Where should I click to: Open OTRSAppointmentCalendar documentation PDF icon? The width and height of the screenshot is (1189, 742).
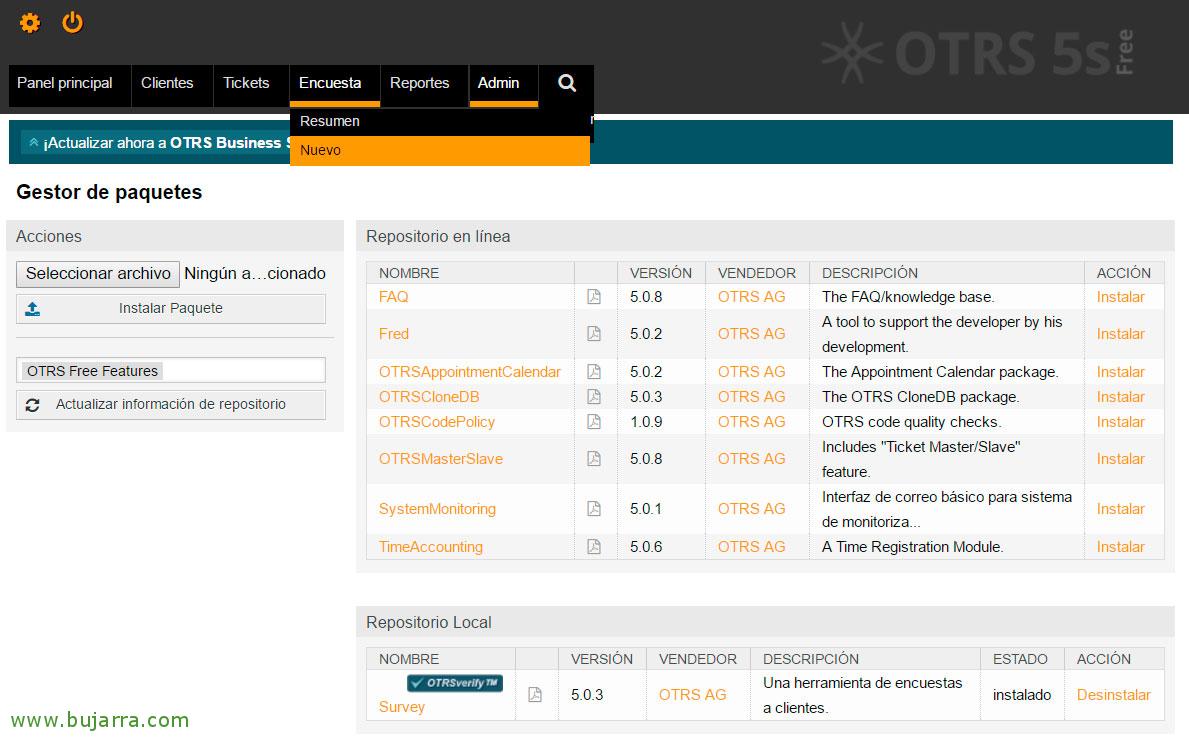[594, 372]
